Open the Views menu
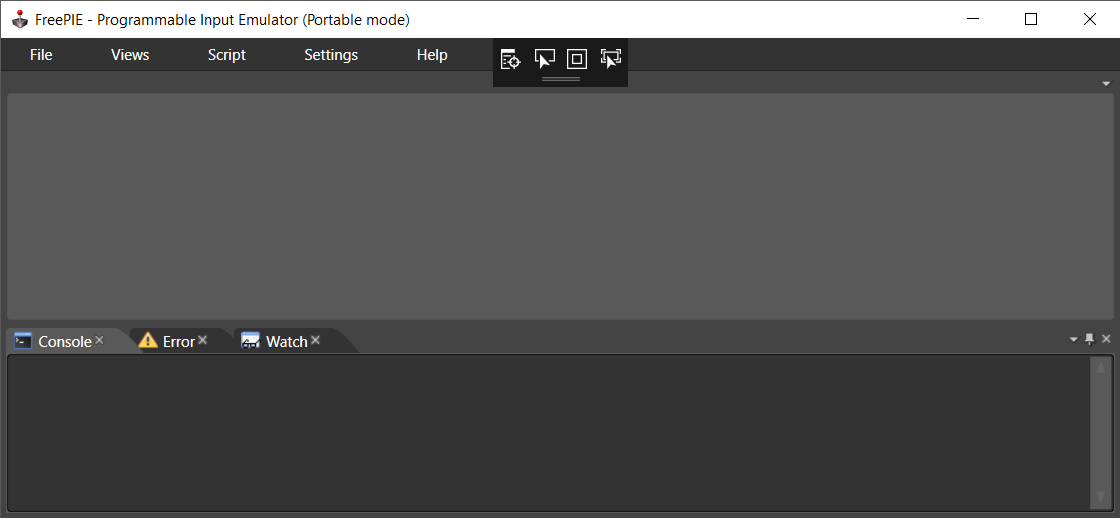Screen dimensions: 1120x518 point(130,55)
